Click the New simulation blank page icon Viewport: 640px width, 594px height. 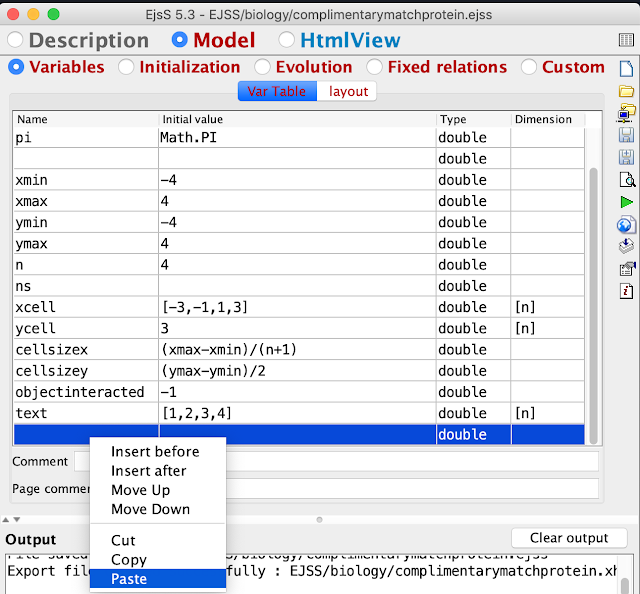click(x=626, y=68)
